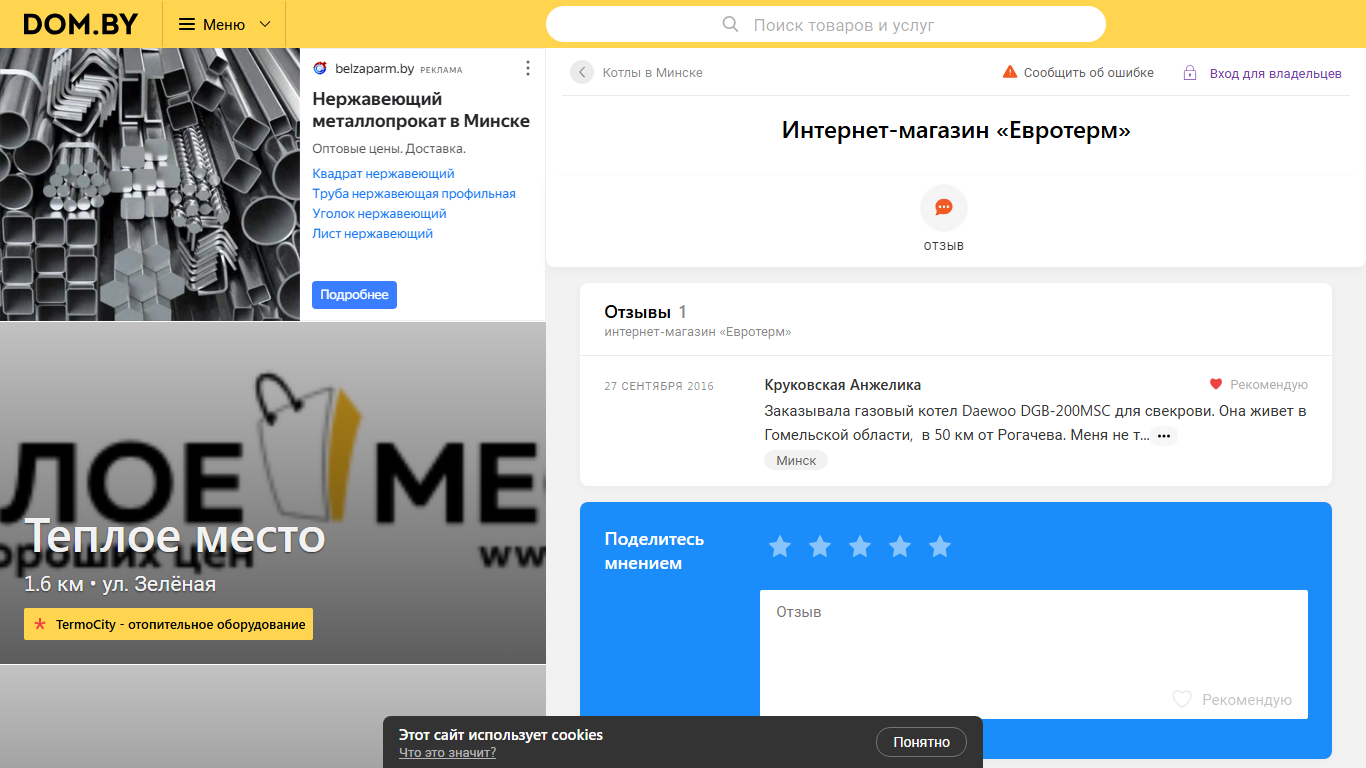Click the red heart Рекомендую icon

click(x=1216, y=384)
